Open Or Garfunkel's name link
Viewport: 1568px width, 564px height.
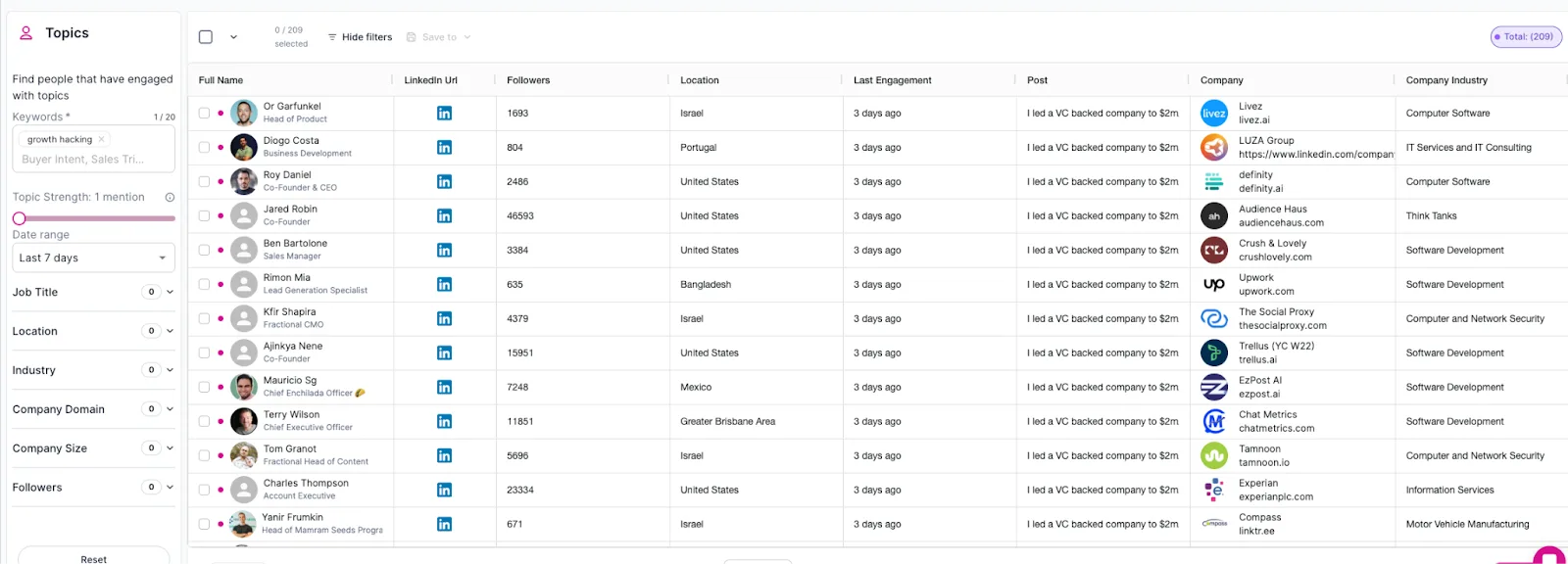click(x=292, y=107)
